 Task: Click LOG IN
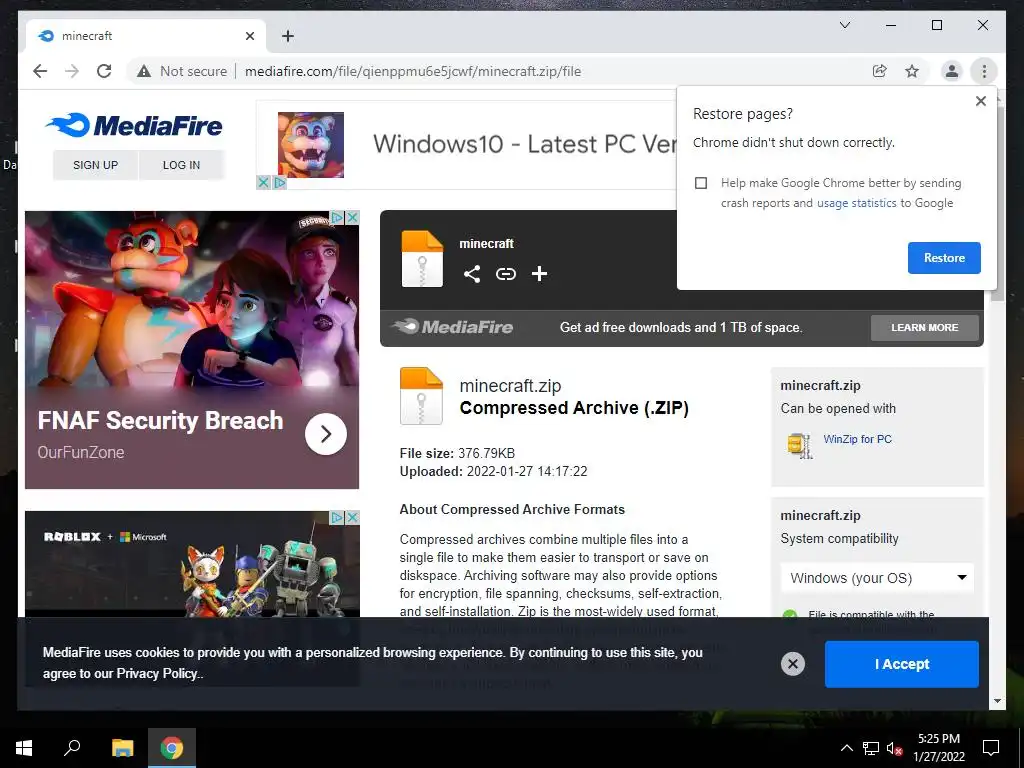[x=181, y=165]
